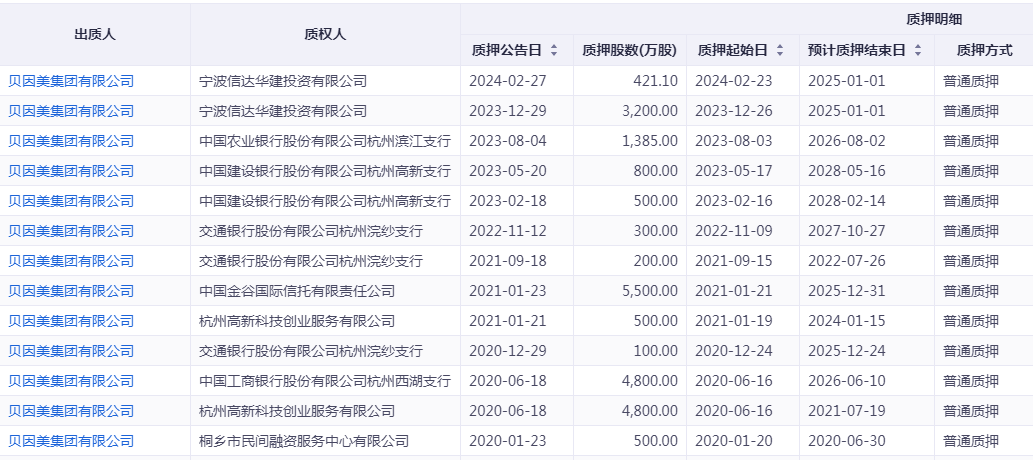Select 中国工商银行股份有限公司杭州西湖支行 cell
This screenshot has width=1033, height=460.
[x=325, y=381]
